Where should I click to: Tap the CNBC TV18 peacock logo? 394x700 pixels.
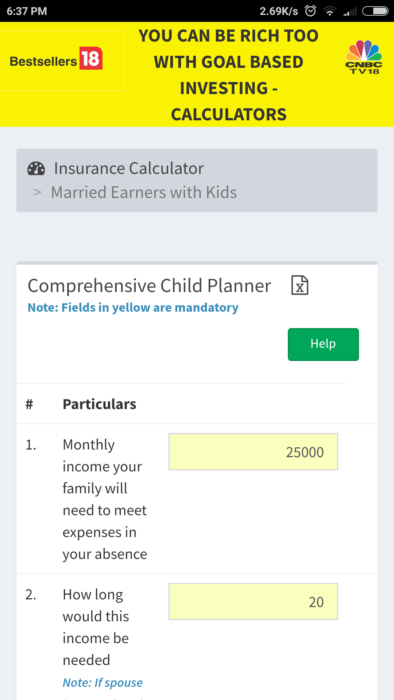point(364,57)
